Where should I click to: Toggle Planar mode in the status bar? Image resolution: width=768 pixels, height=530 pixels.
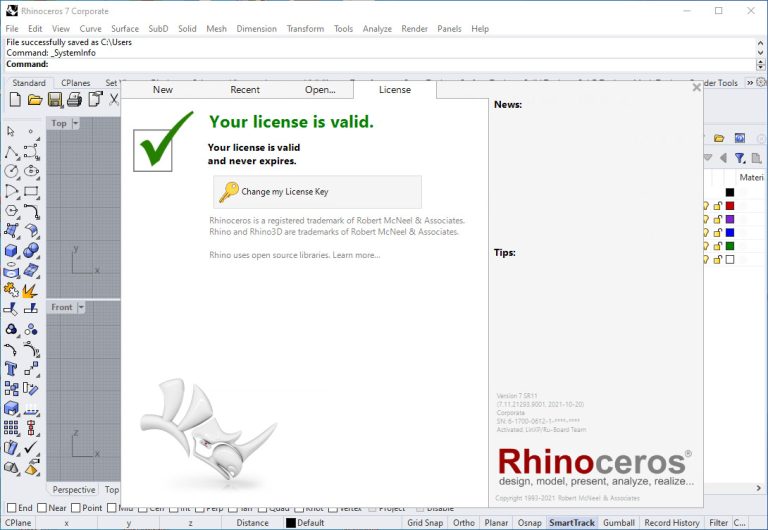tap(496, 523)
